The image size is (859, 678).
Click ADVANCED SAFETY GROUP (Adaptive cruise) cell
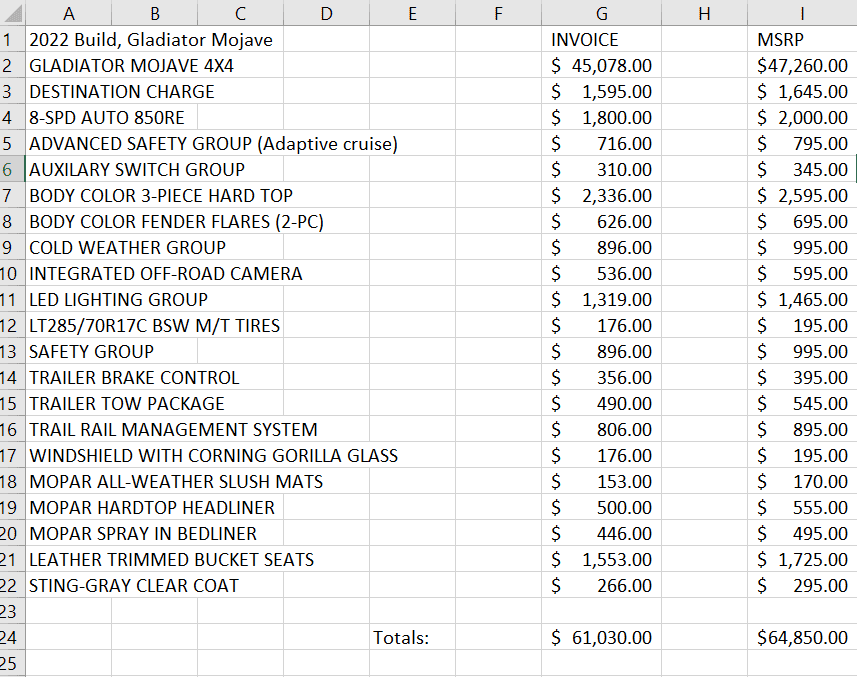point(213,143)
